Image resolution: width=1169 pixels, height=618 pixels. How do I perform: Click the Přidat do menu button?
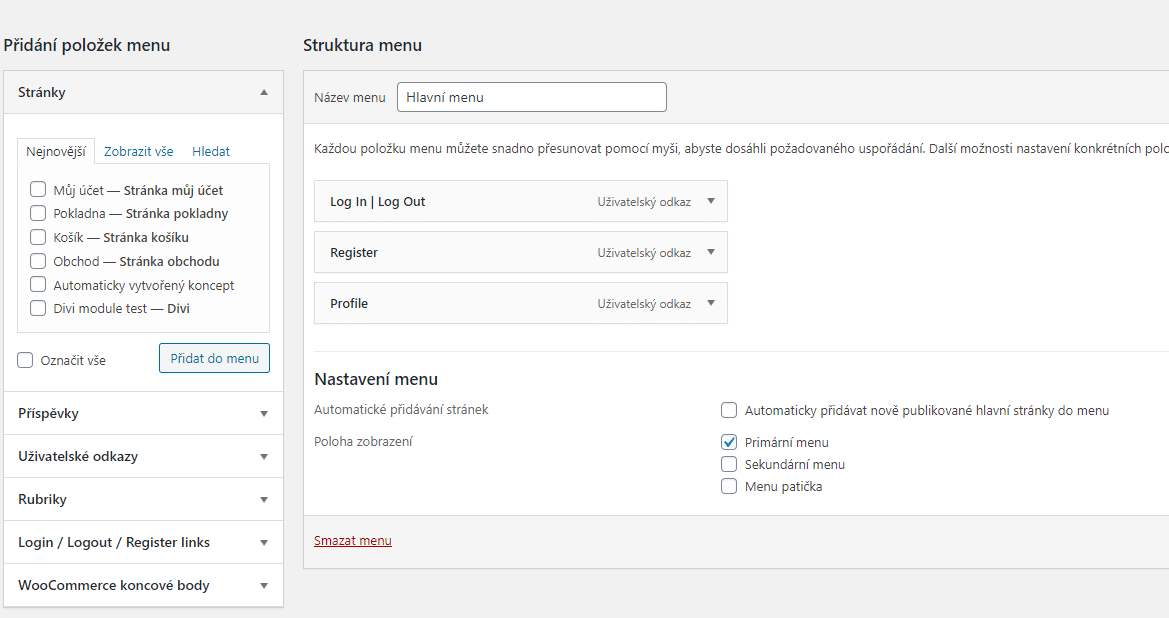pyautogui.click(x=215, y=358)
